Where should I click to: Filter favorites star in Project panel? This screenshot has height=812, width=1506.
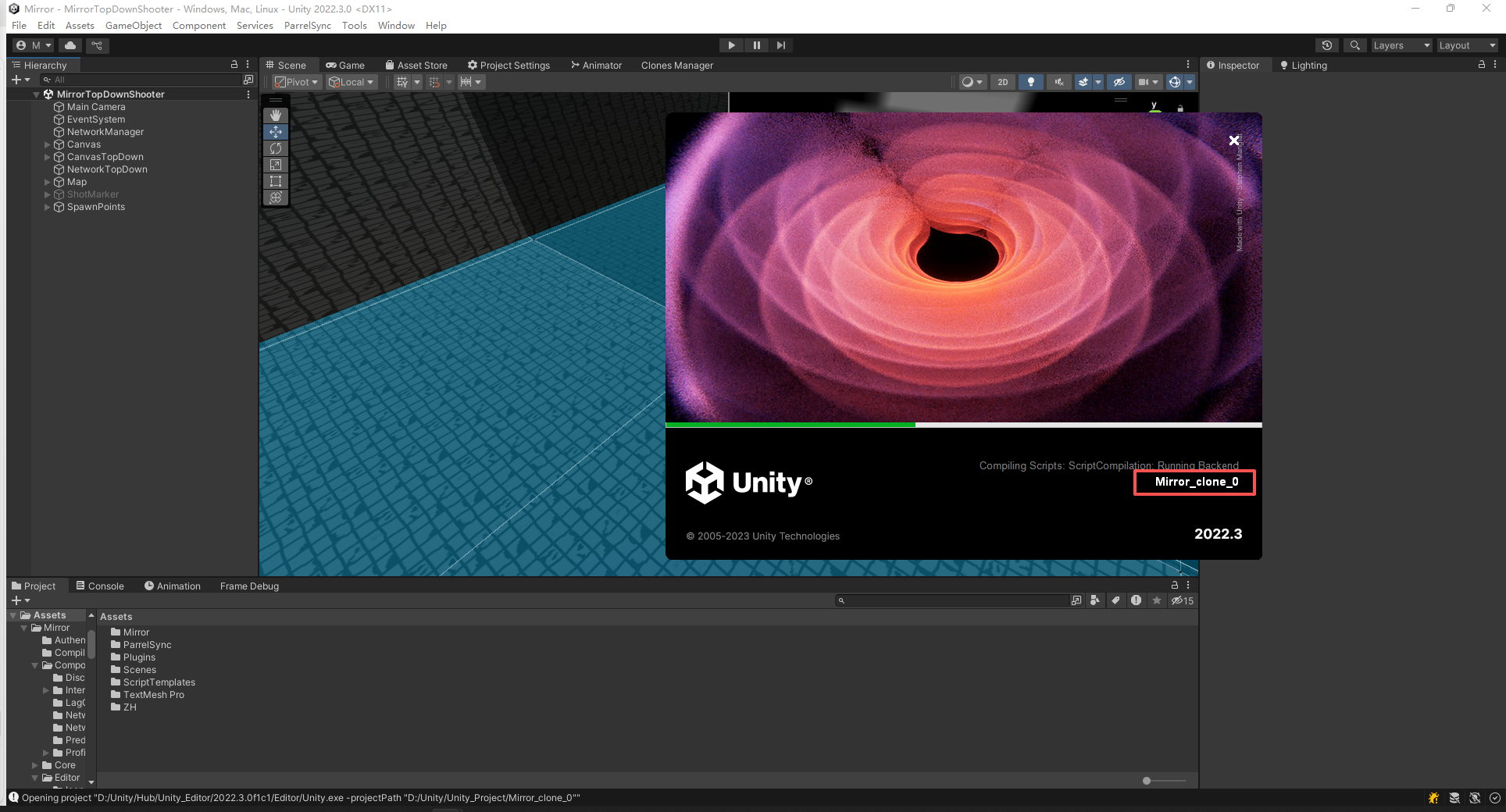click(x=1157, y=600)
